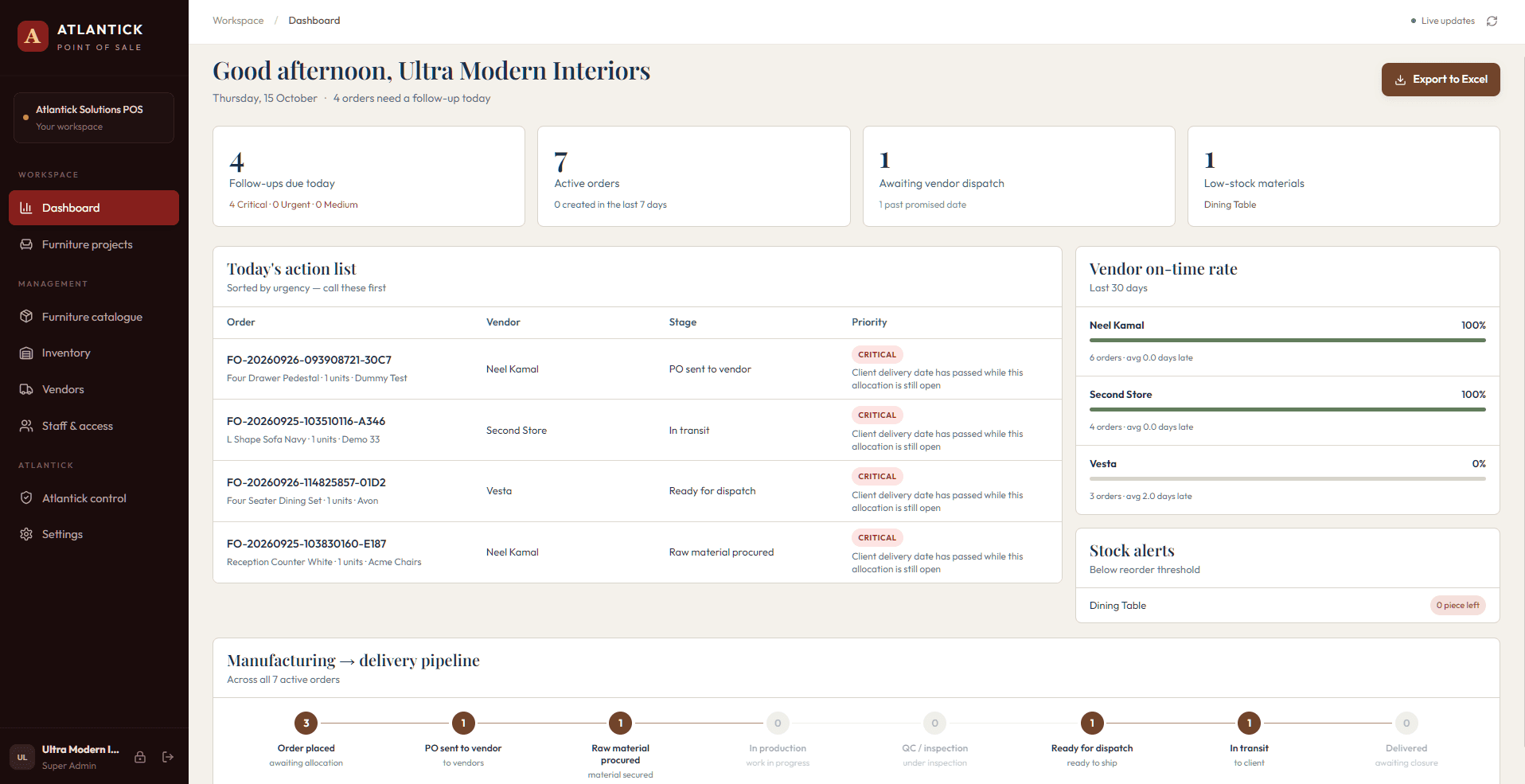The height and width of the screenshot is (784, 1525).
Task: Click the Ready for dispatch stage cell
Action: click(712, 491)
